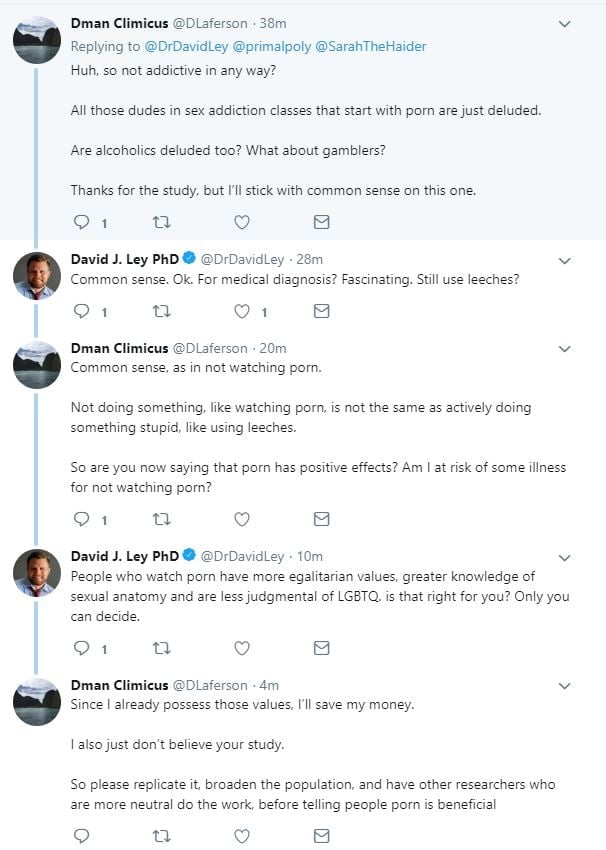The height and width of the screenshot is (850, 606).
Task: Reply to first tweet about common sense
Action: point(82,222)
